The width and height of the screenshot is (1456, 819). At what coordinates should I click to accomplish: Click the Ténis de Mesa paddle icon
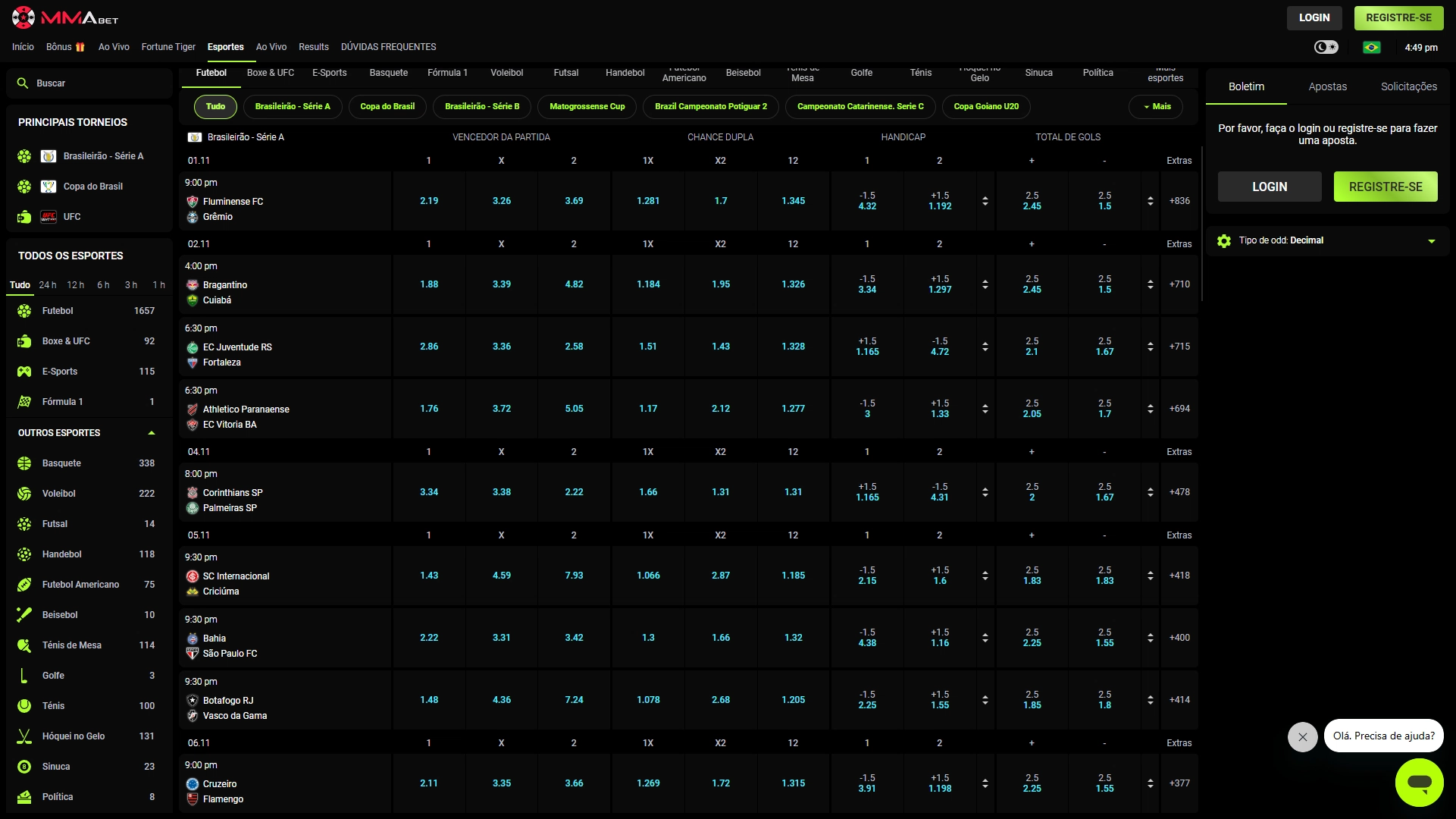point(24,645)
